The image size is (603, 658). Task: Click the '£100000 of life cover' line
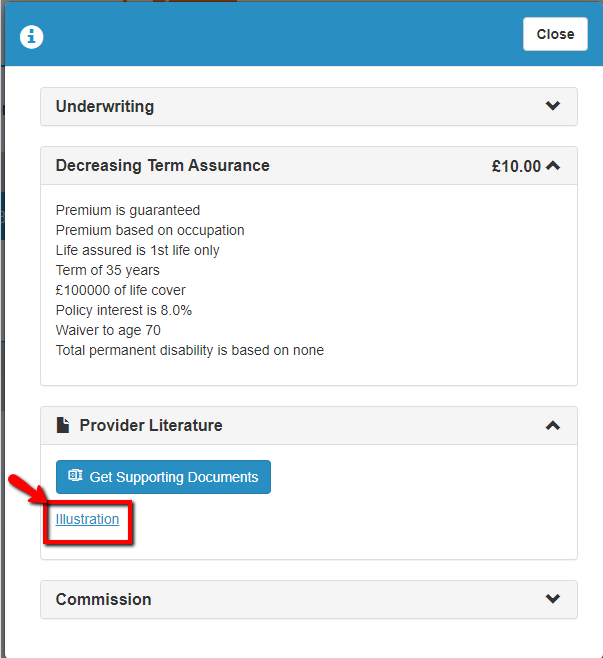(x=121, y=290)
